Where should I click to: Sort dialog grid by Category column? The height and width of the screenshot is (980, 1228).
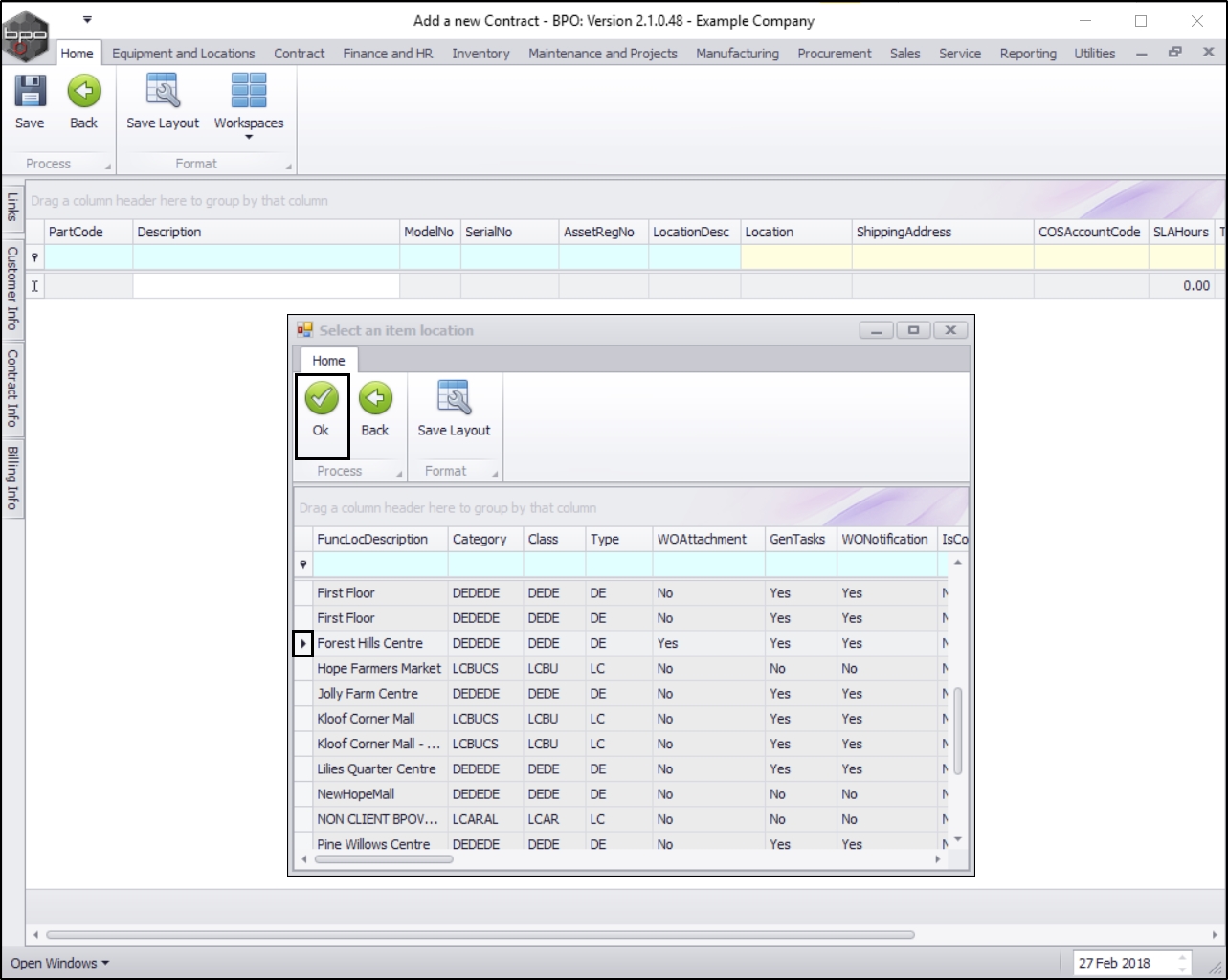pyautogui.click(x=485, y=539)
